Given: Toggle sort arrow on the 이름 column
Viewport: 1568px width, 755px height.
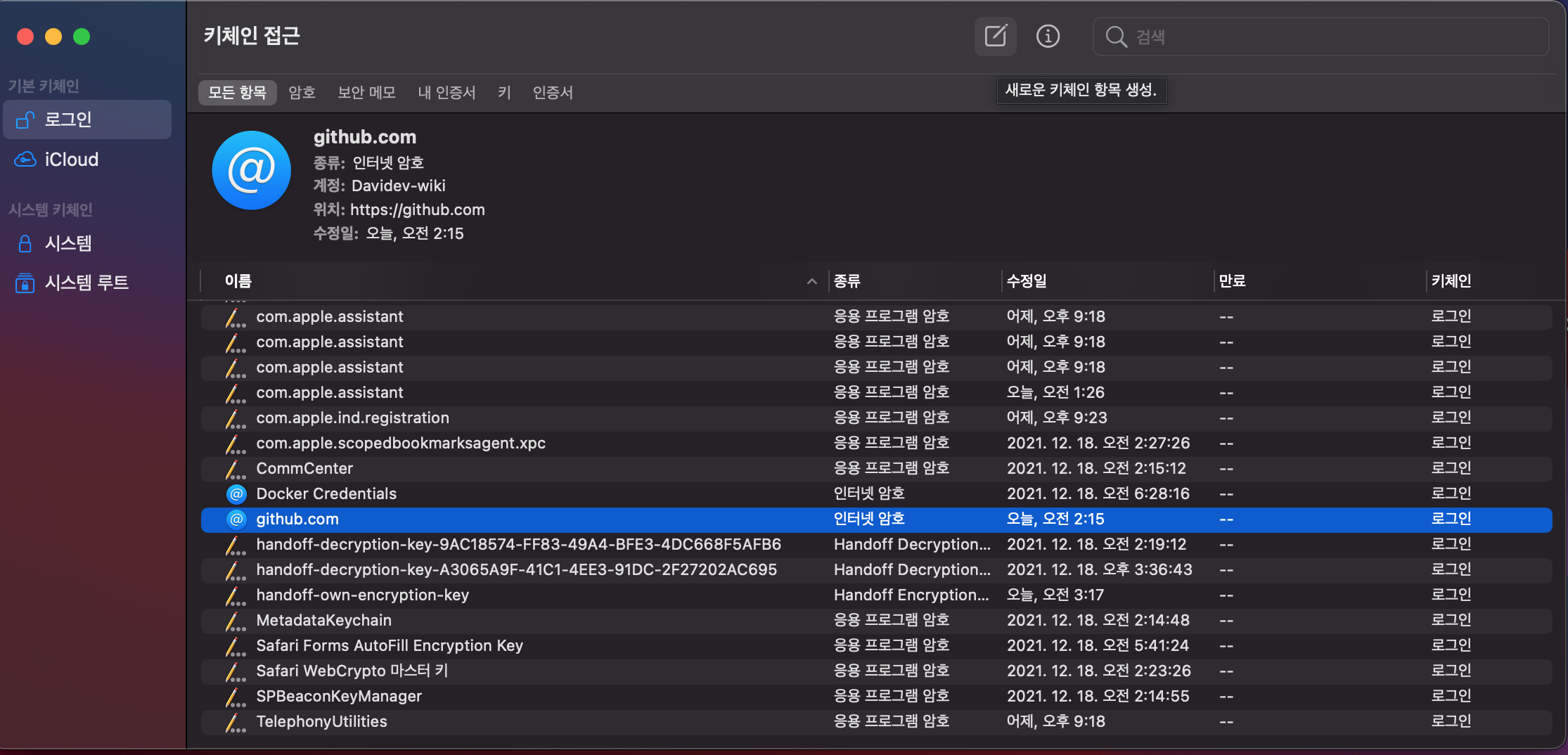Looking at the screenshot, I should tap(811, 281).
